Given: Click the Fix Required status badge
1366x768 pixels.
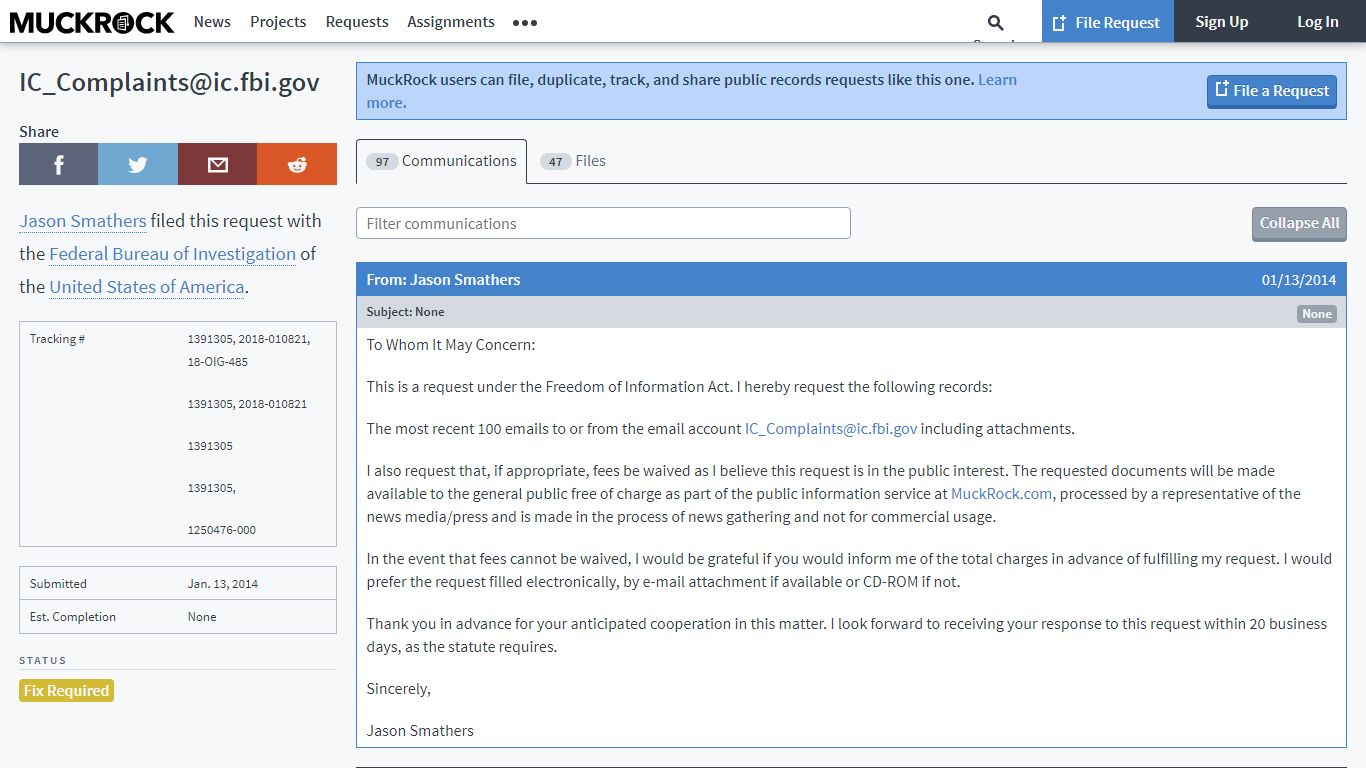Looking at the screenshot, I should (66, 691).
